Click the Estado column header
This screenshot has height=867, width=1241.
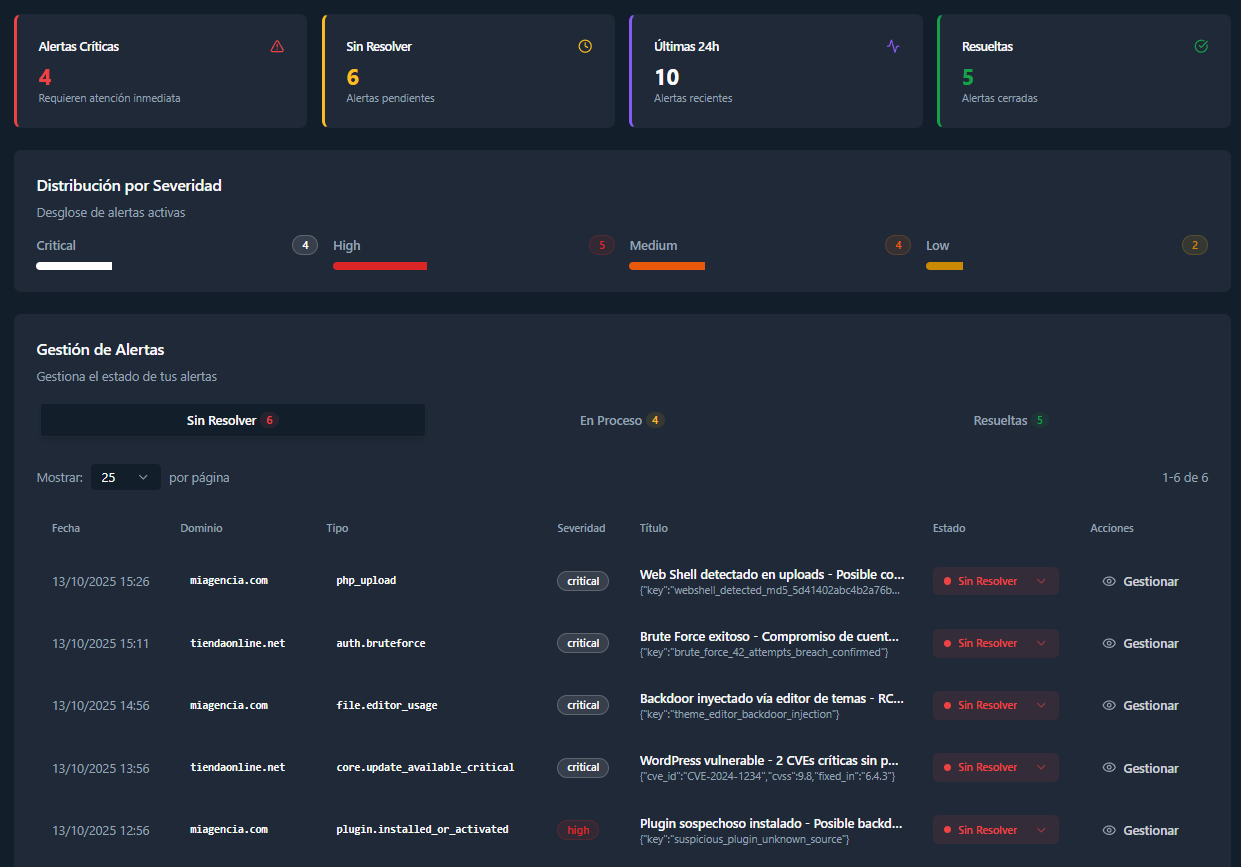coord(949,528)
